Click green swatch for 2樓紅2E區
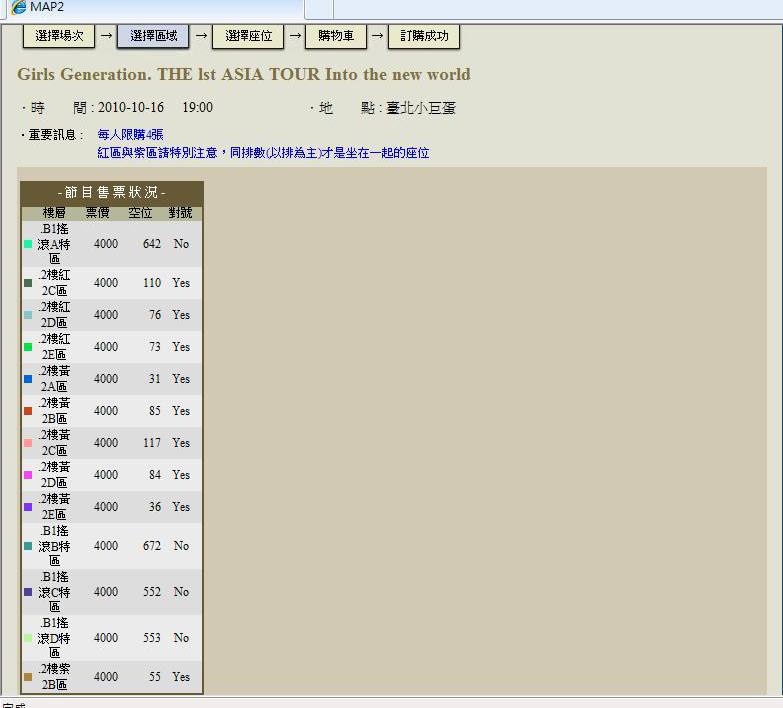This screenshot has width=783, height=708. [x=28, y=347]
